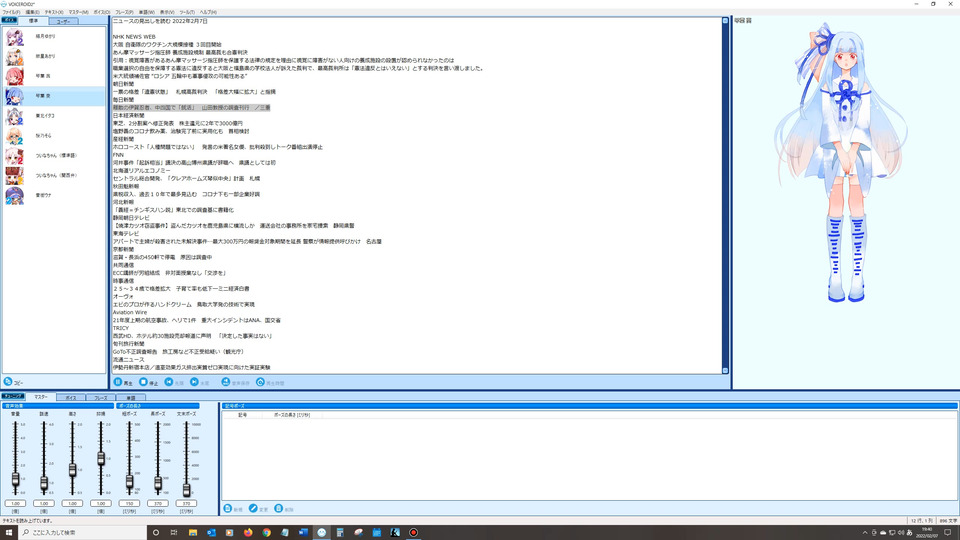Switch to the ユーザー voice preset tab
The image size is (960, 540).
(63, 21)
